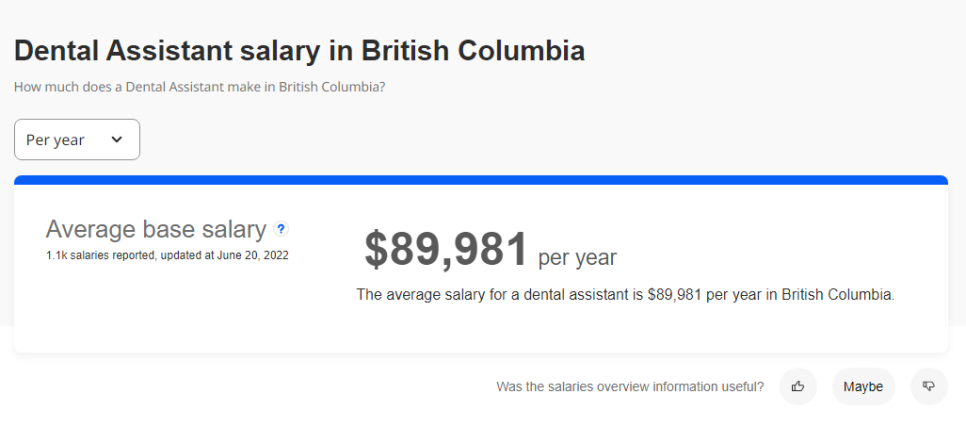966x427 pixels.
Task: Click the 'Was the salaries overview information useful?' text
Action: coord(630,387)
